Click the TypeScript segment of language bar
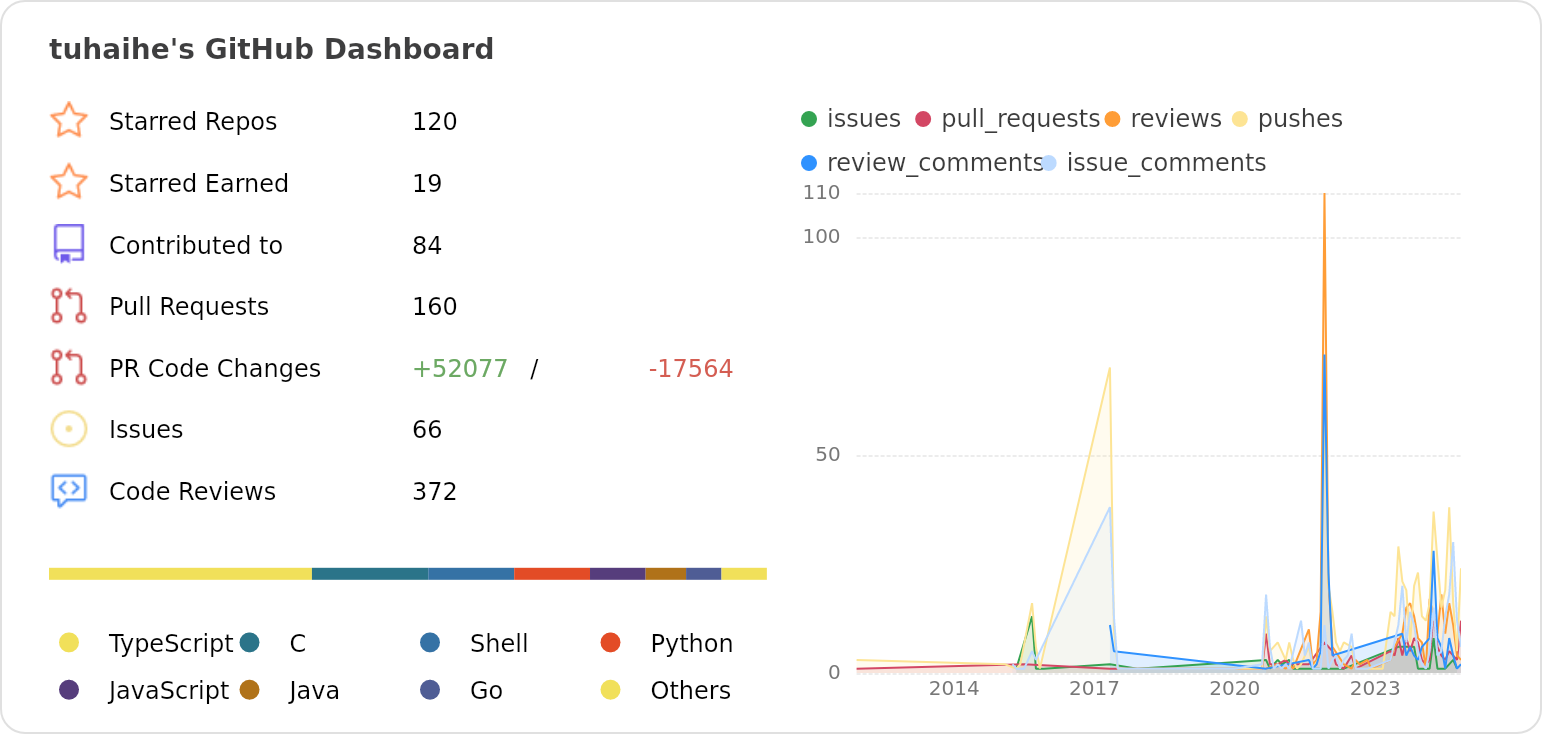 (x=180, y=574)
